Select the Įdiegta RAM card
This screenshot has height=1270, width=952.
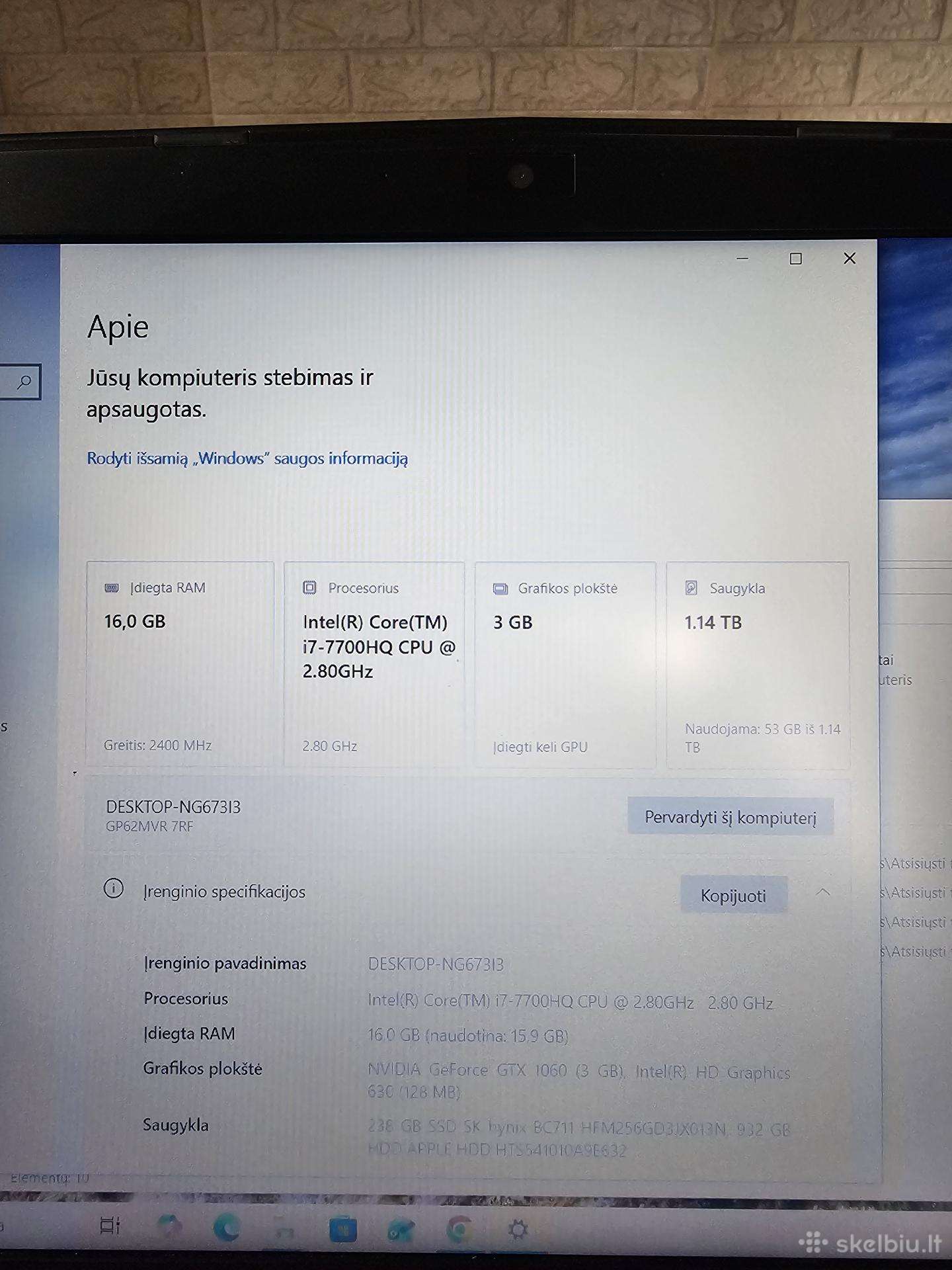(x=180, y=664)
